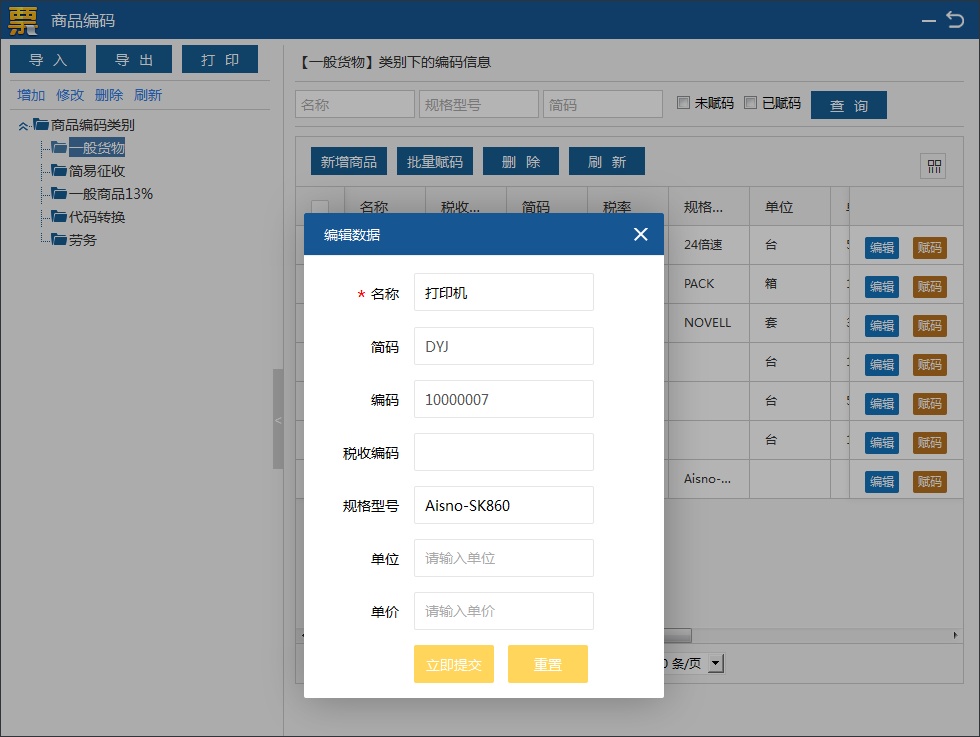
Task: Click the 重置 reset button
Action: 547,664
